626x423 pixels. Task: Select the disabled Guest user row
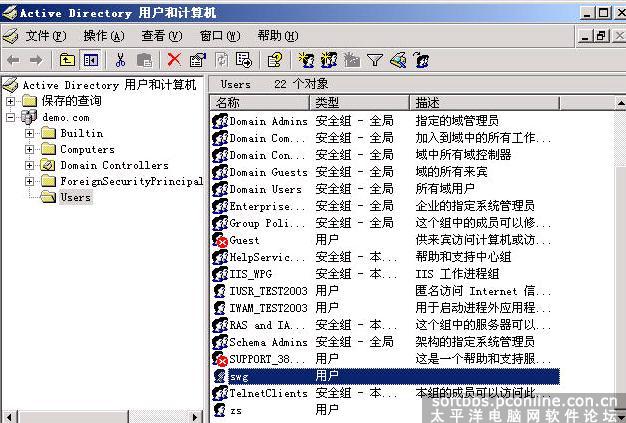point(385,240)
